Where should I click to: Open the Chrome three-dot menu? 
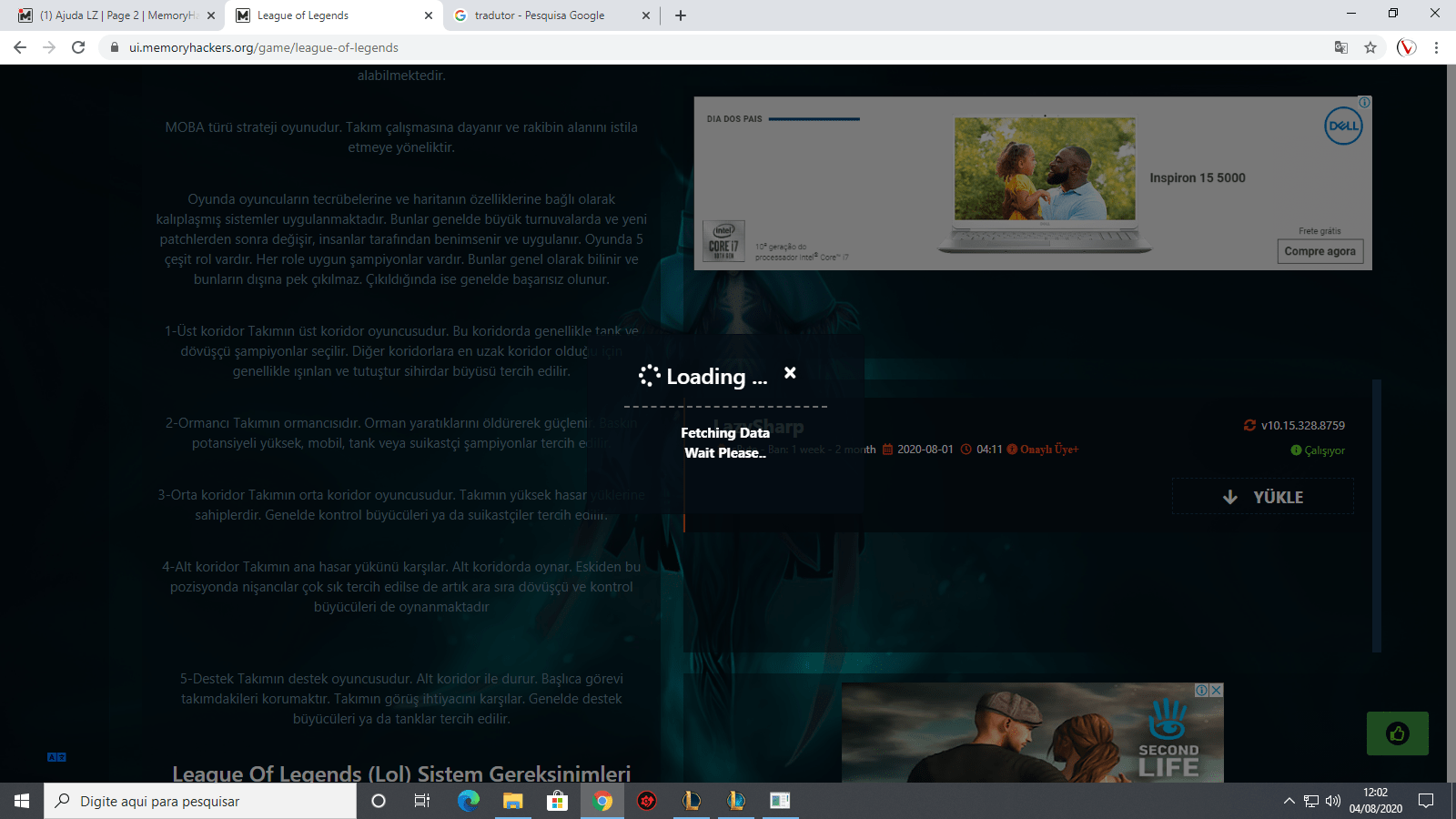1437,47
